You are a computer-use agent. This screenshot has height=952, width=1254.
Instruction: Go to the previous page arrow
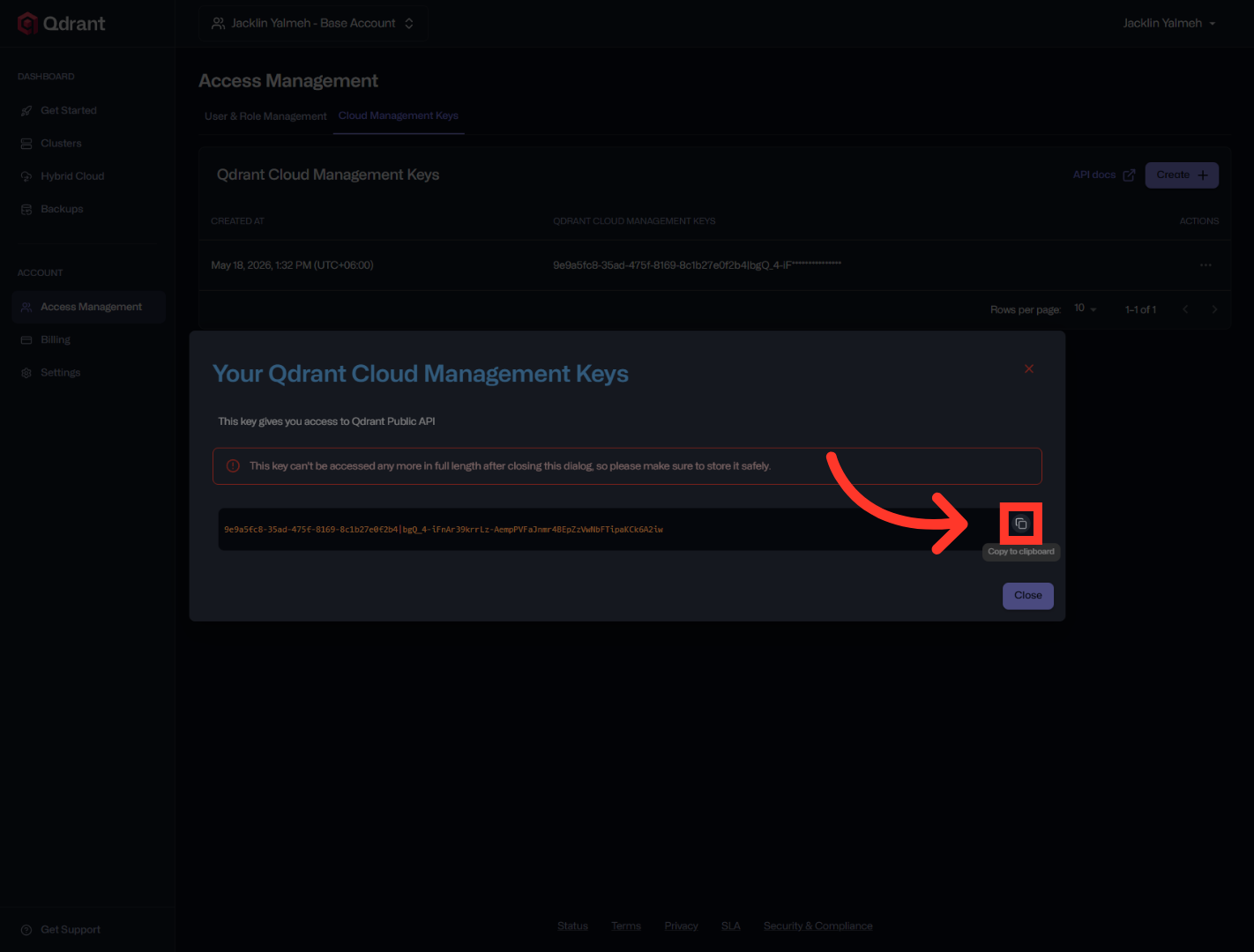tap(1185, 309)
